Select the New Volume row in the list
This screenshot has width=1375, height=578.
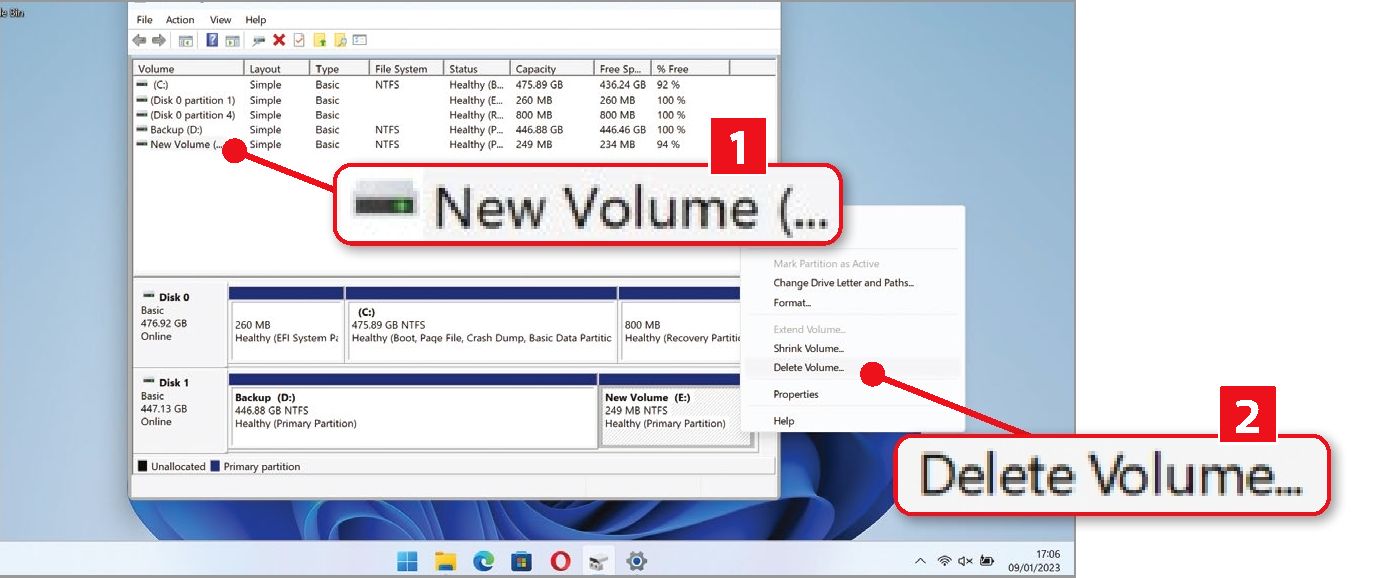coord(454,145)
